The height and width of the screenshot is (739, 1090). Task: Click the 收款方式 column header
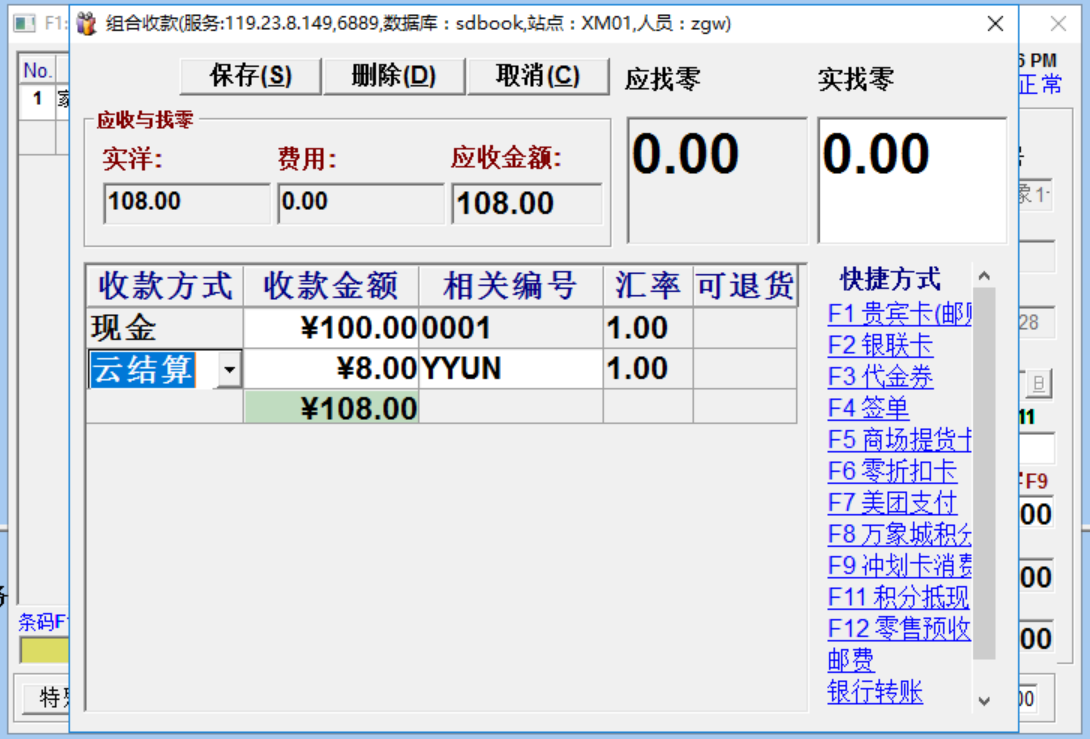click(165, 286)
